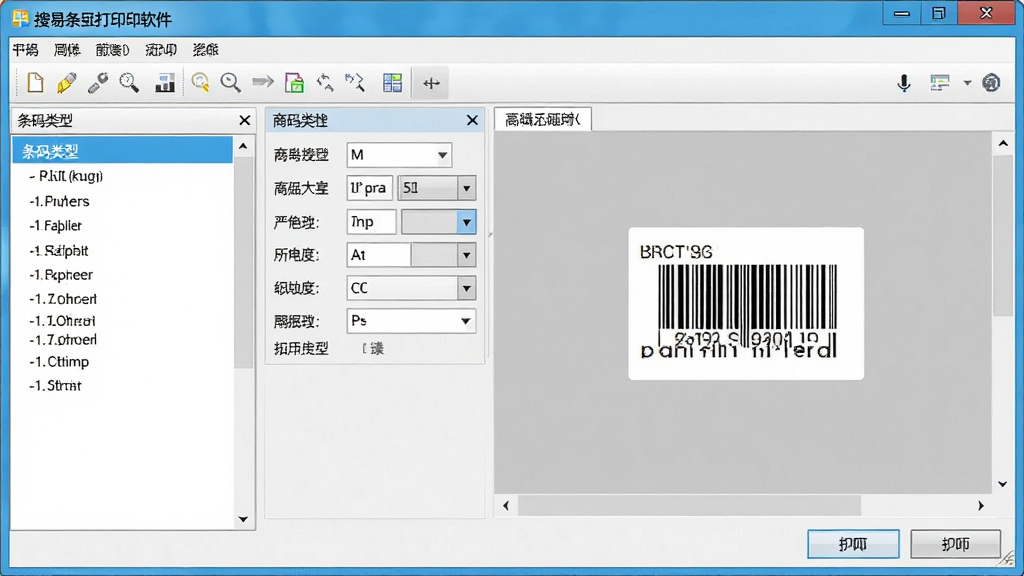Screen dimensions: 1024x576
Task: Click the preview's vertical scroll down arrow
Action: point(1003,484)
